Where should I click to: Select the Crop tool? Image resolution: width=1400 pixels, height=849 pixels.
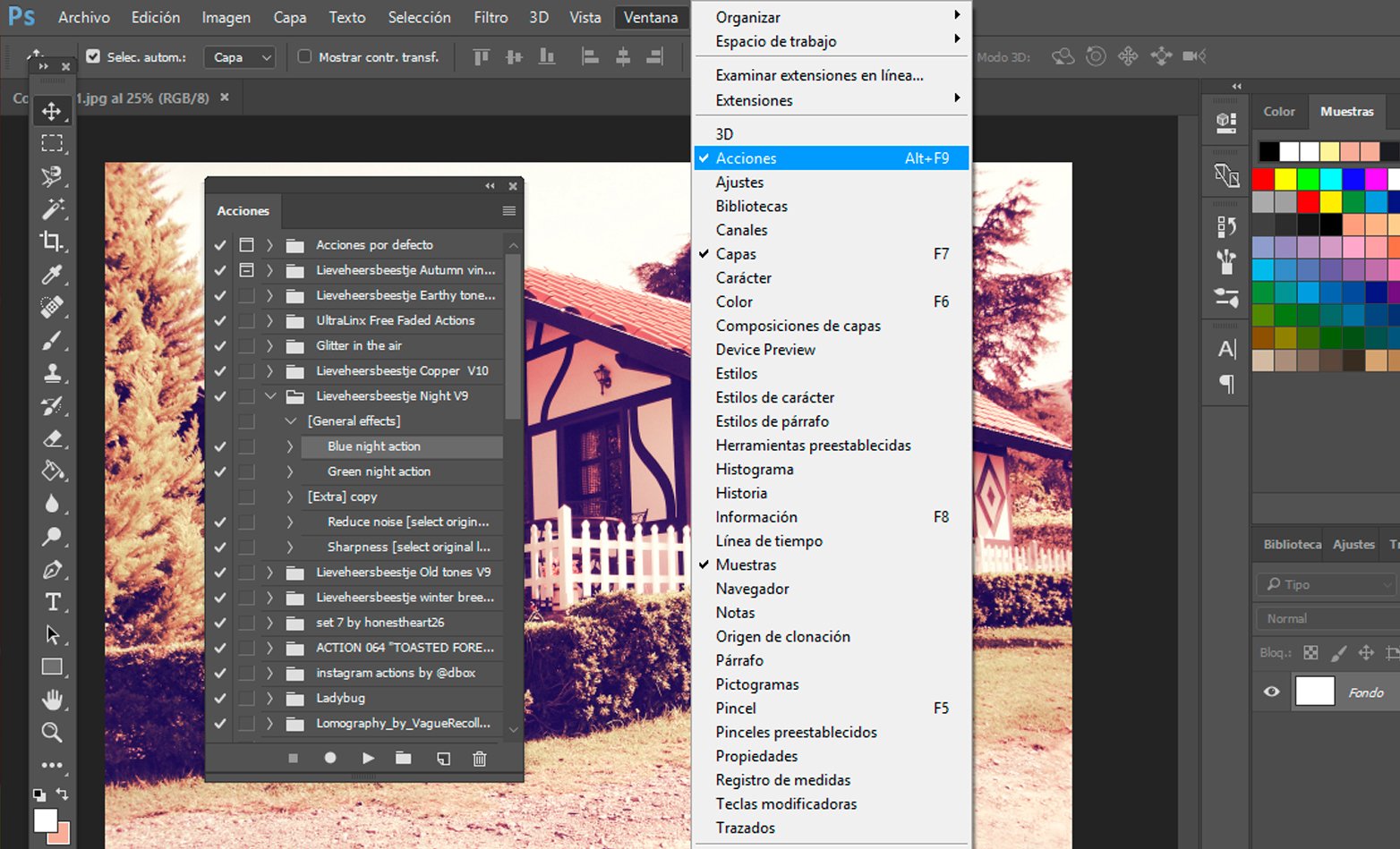click(52, 242)
